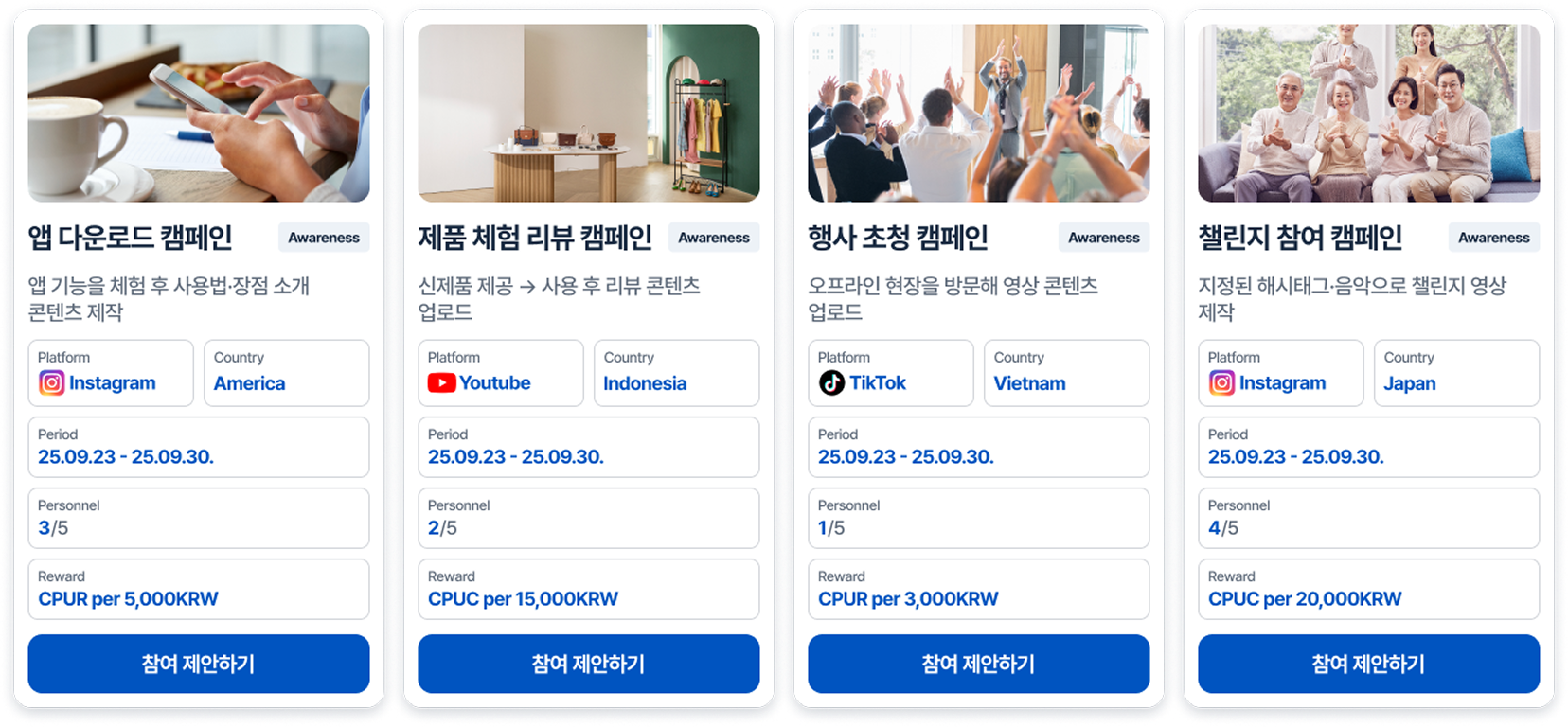Open the clapping audience event thumbnail

coord(979,113)
